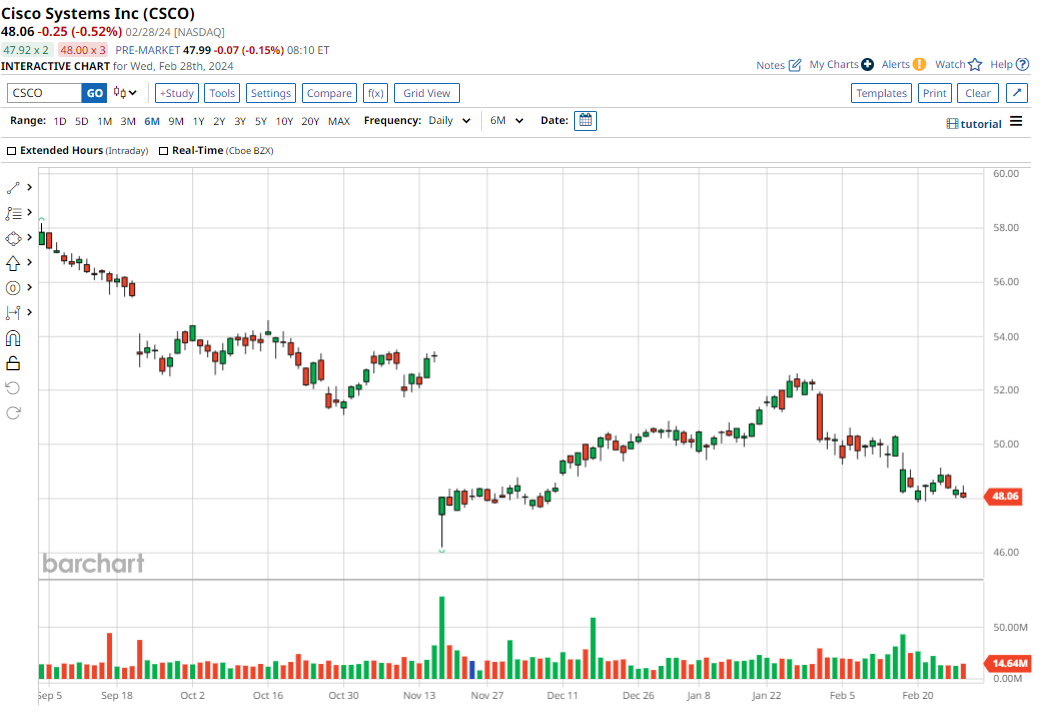Image resolution: width=1051 pixels, height=721 pixels.
Task: Enable the Extended Hours checkbox
Action: point(12,151)
